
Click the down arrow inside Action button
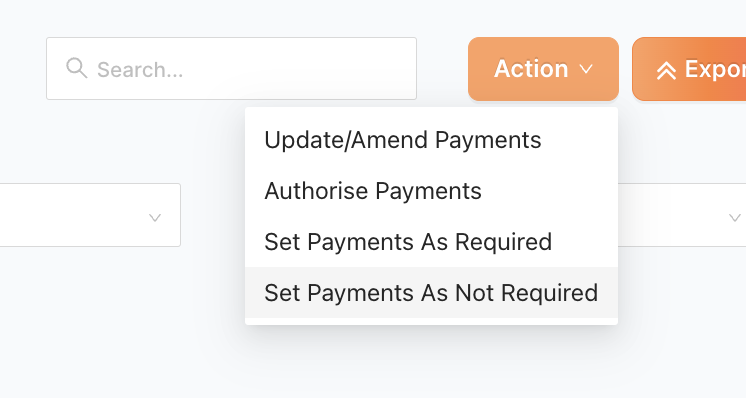click(x=586, y=69)
